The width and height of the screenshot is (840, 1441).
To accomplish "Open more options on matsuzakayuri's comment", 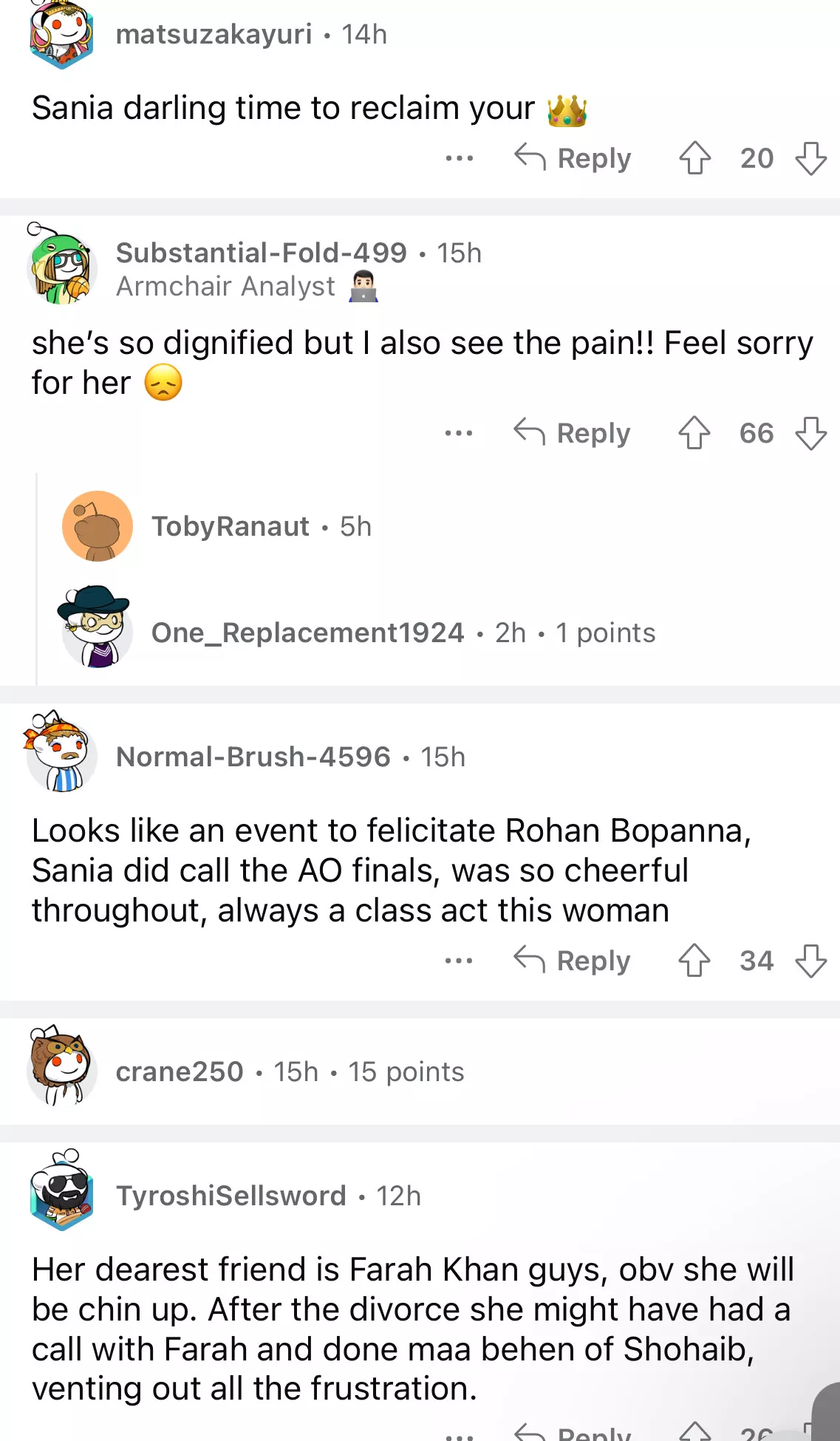I will [459, 158].
